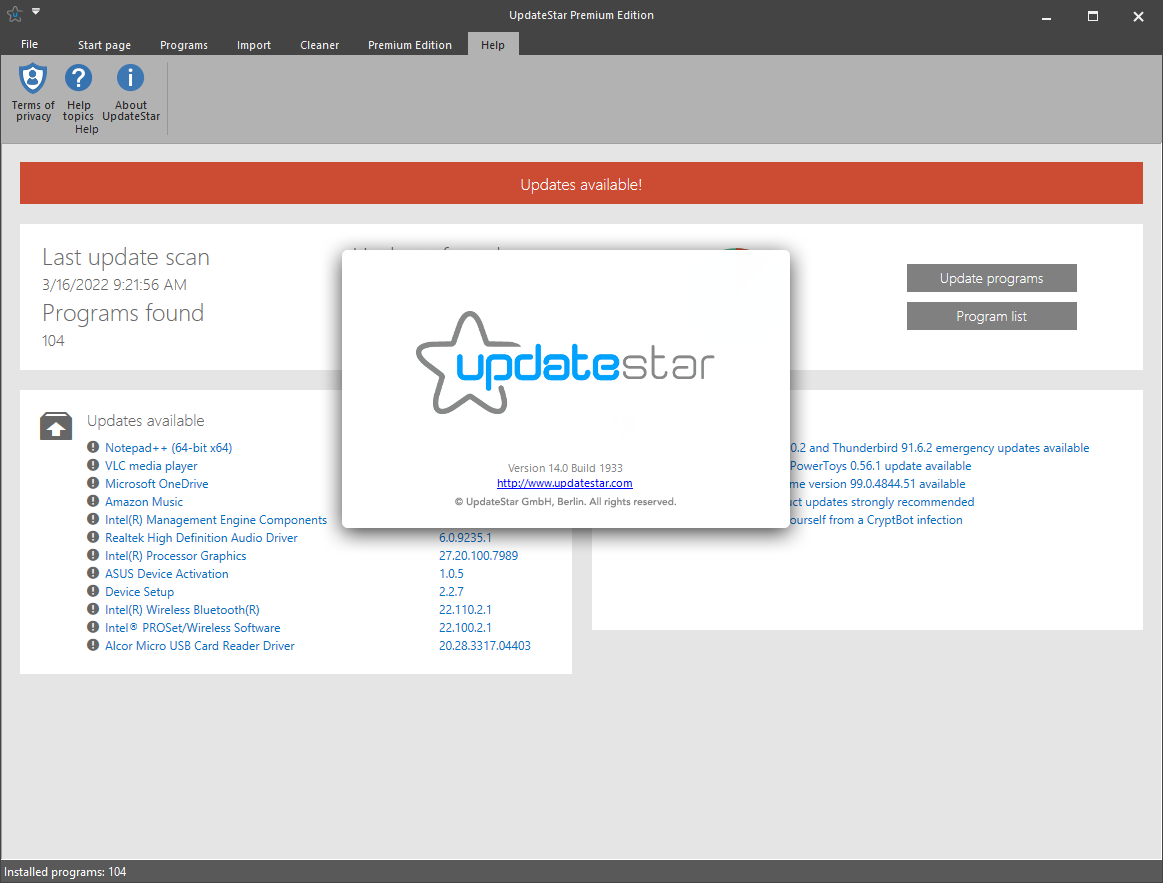The height and width of the screenshot is (883, 1163).
Task: Click the About UpdateStar info icon
Action: (x=131, y=78)
